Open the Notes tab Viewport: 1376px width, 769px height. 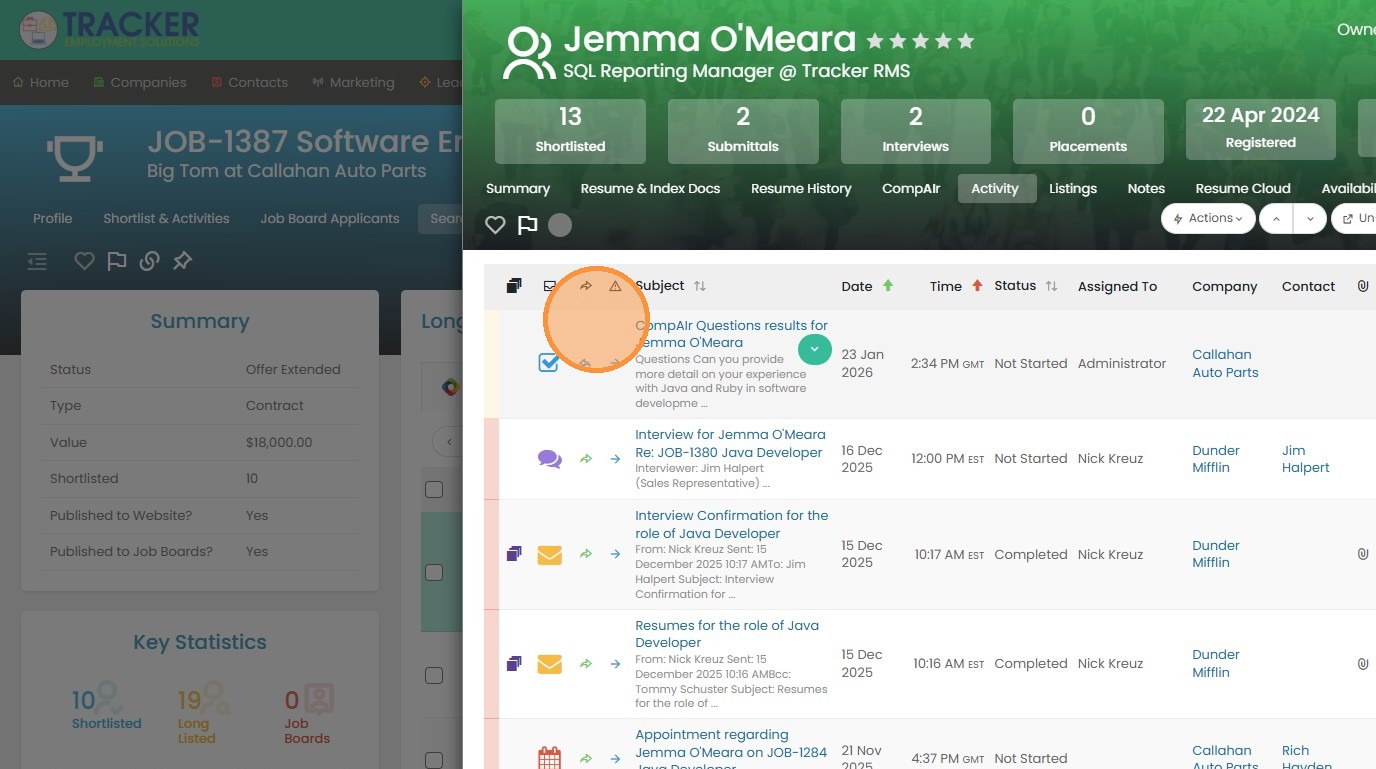(x=1146, y=188)
